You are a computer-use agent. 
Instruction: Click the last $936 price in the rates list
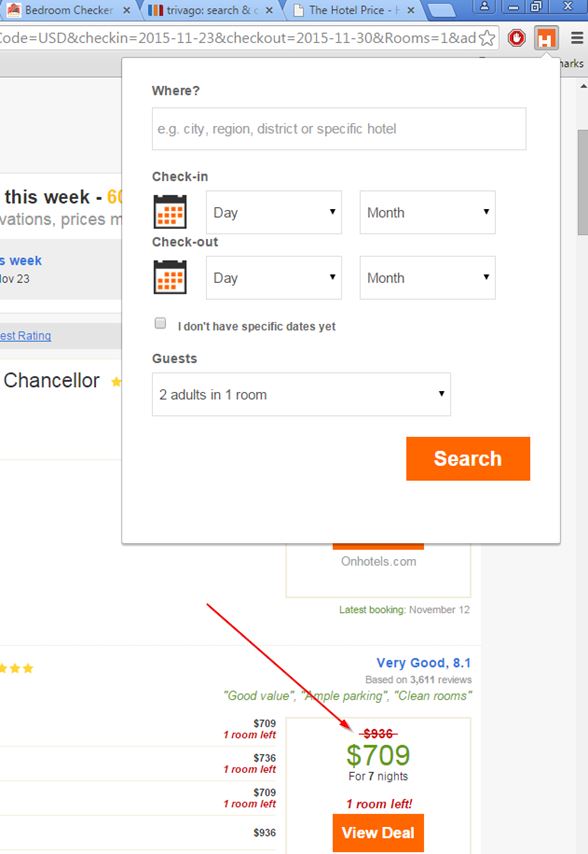point(265,832)
